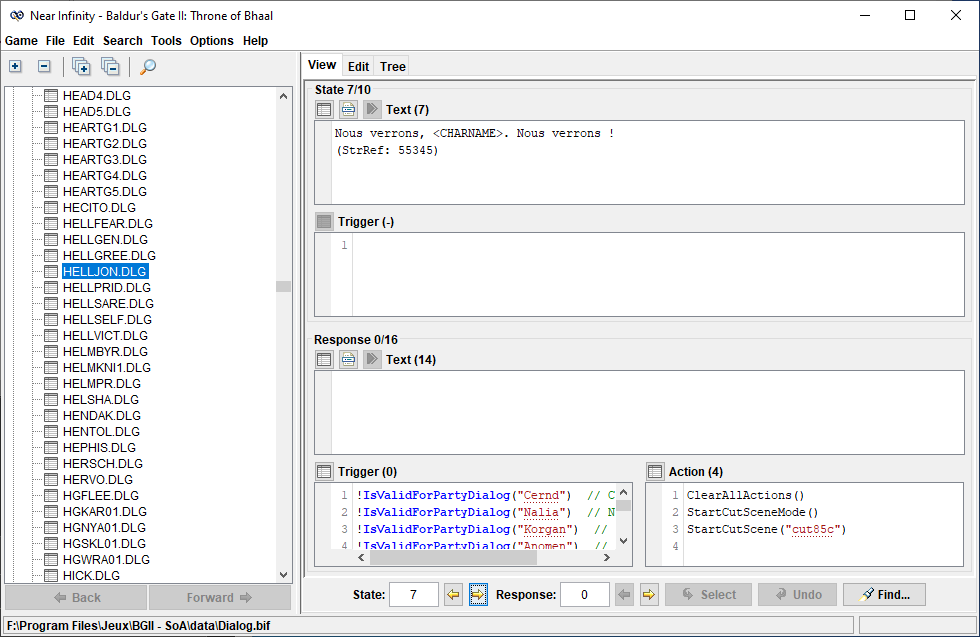Click the file tree scrollbar down arrow
Viewport: 980px width, 637px height.
[x=283, y=575]
